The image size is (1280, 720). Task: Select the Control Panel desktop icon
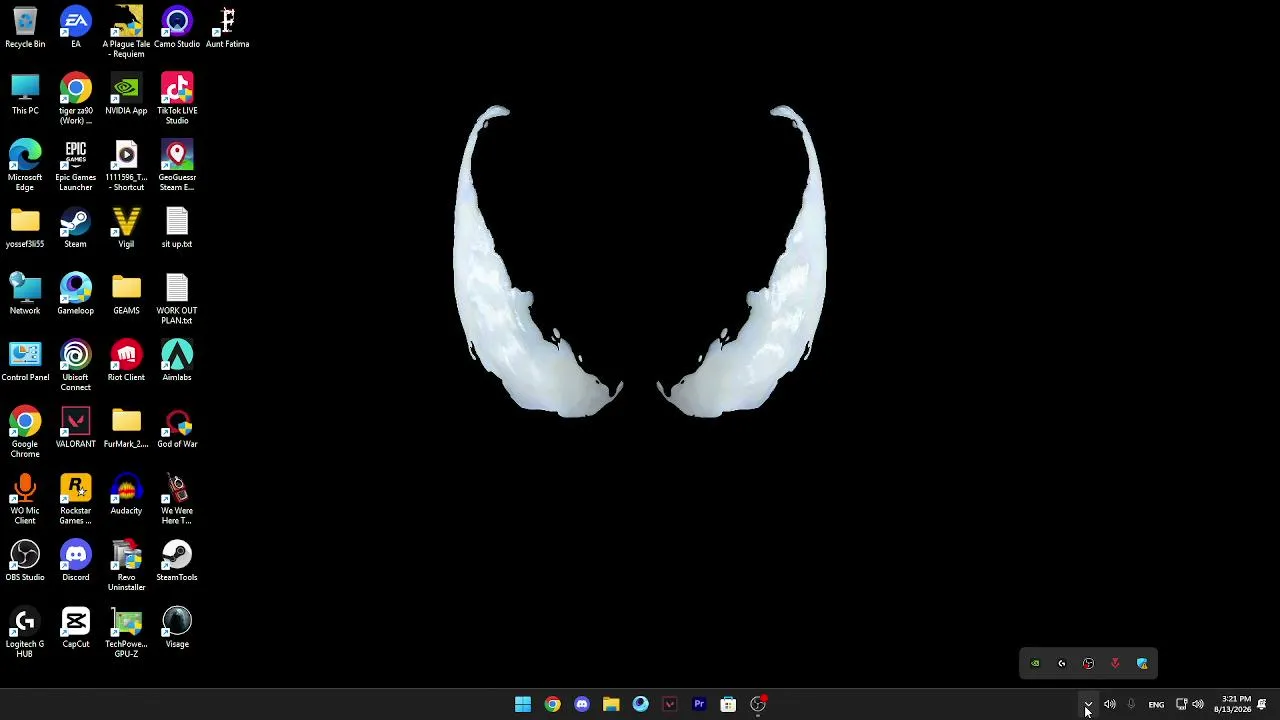coord(25,362)
